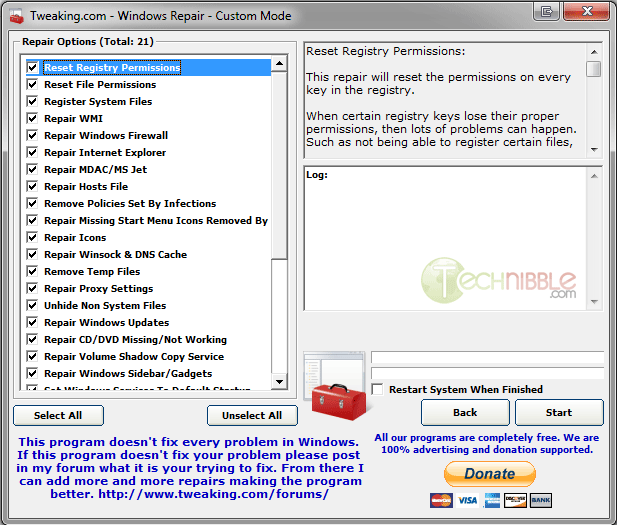This screenshot has width=617, height=525.
Task: Click the lower progress bar
Action: pos(488,373)
